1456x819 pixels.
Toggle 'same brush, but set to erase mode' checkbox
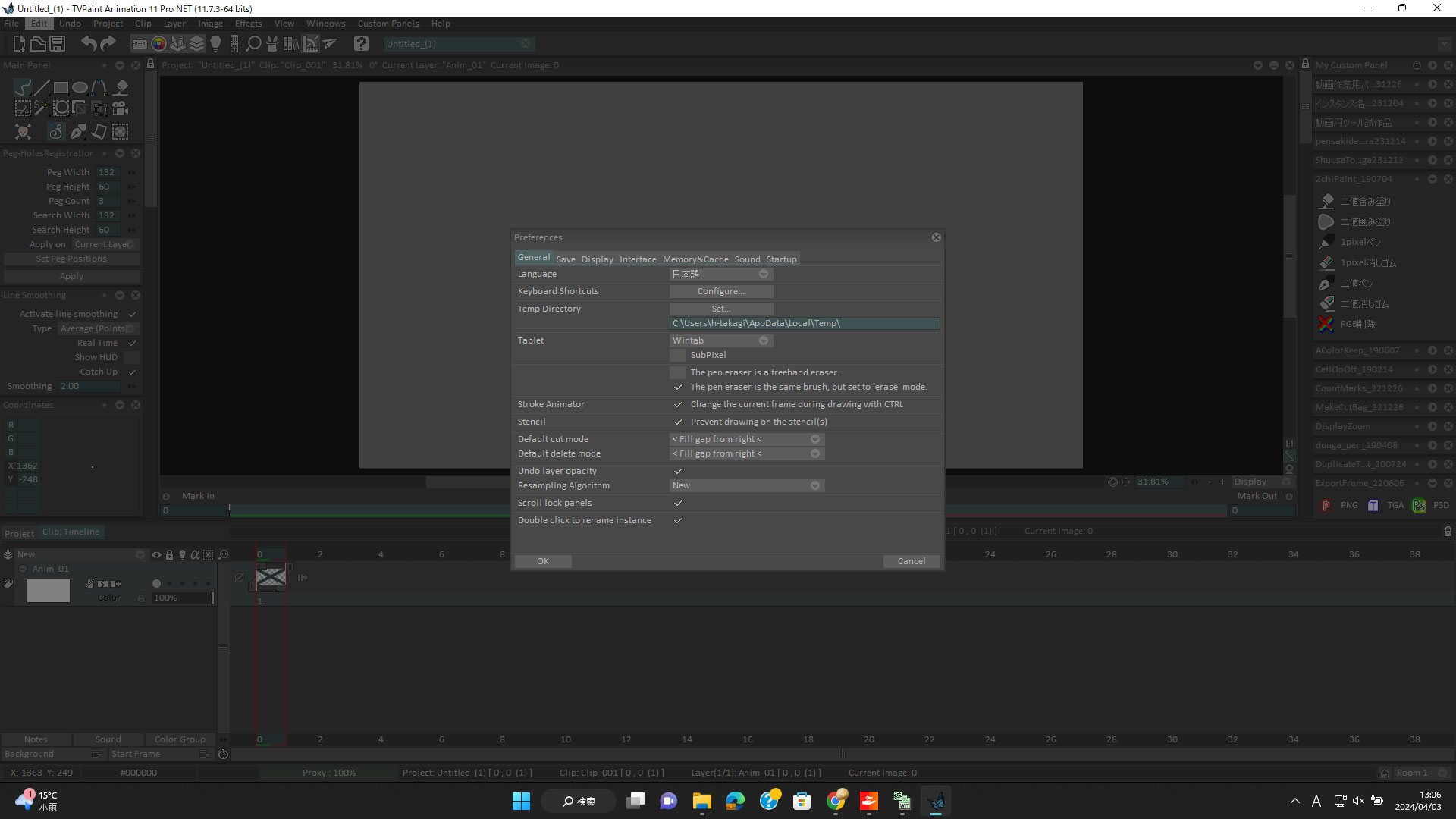point(678,387)
